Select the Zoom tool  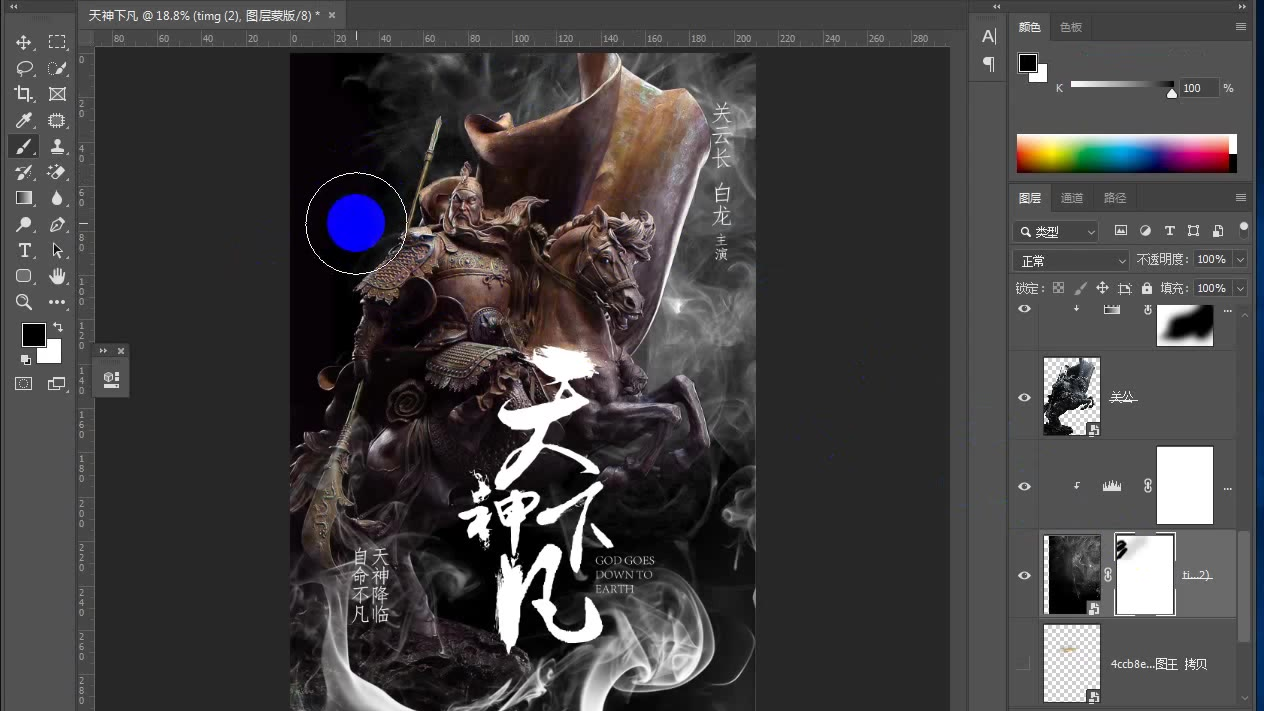pyautogui.click(x=24, y=302)
